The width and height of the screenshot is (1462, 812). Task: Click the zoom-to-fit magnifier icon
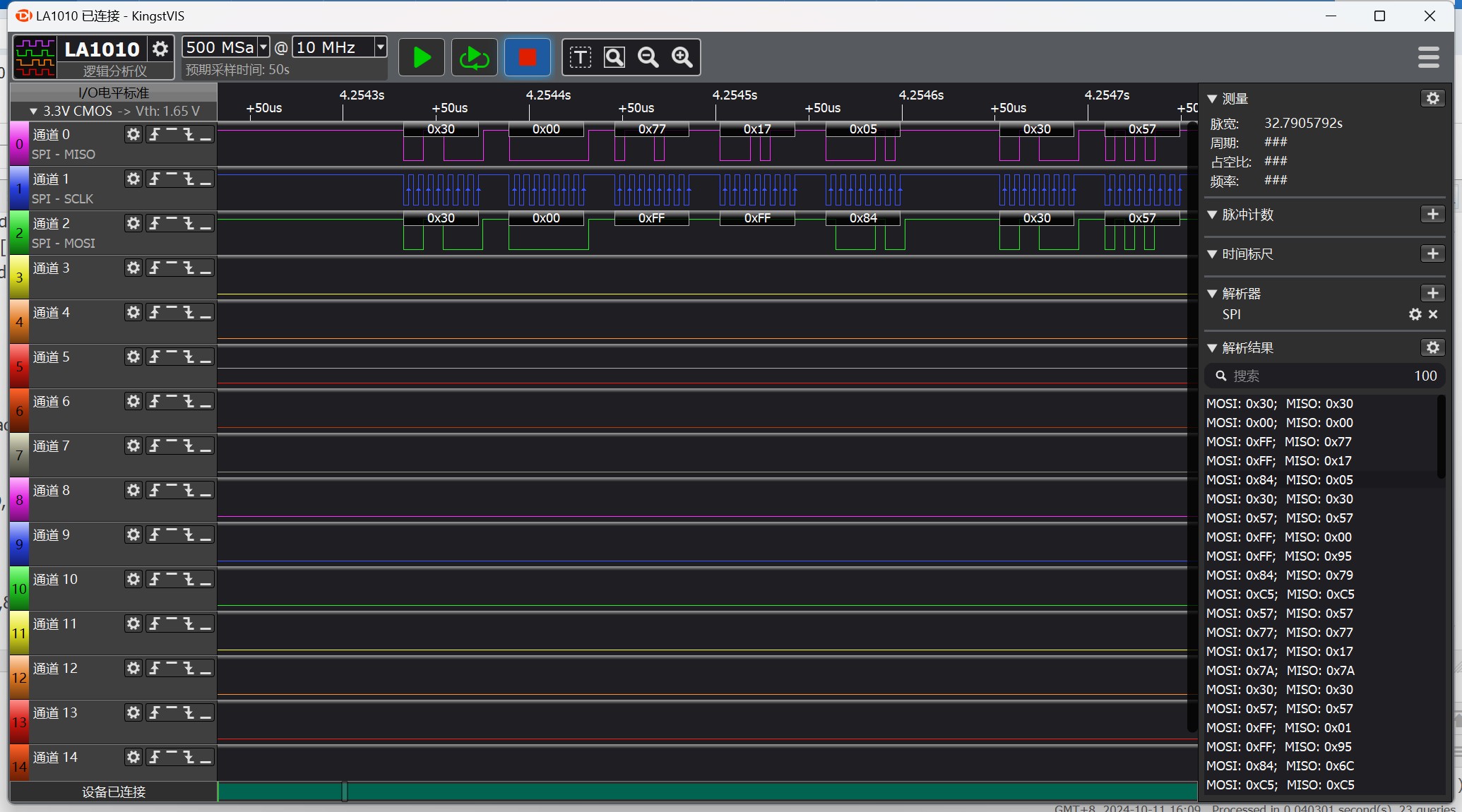(x=614, y=57)
